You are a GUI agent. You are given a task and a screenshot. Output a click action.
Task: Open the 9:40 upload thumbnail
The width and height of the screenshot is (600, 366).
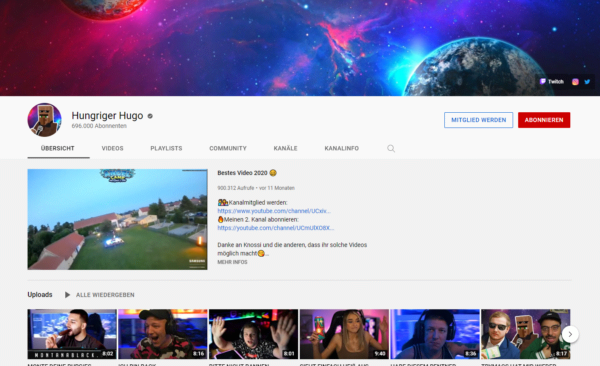(x=344, y=334)
